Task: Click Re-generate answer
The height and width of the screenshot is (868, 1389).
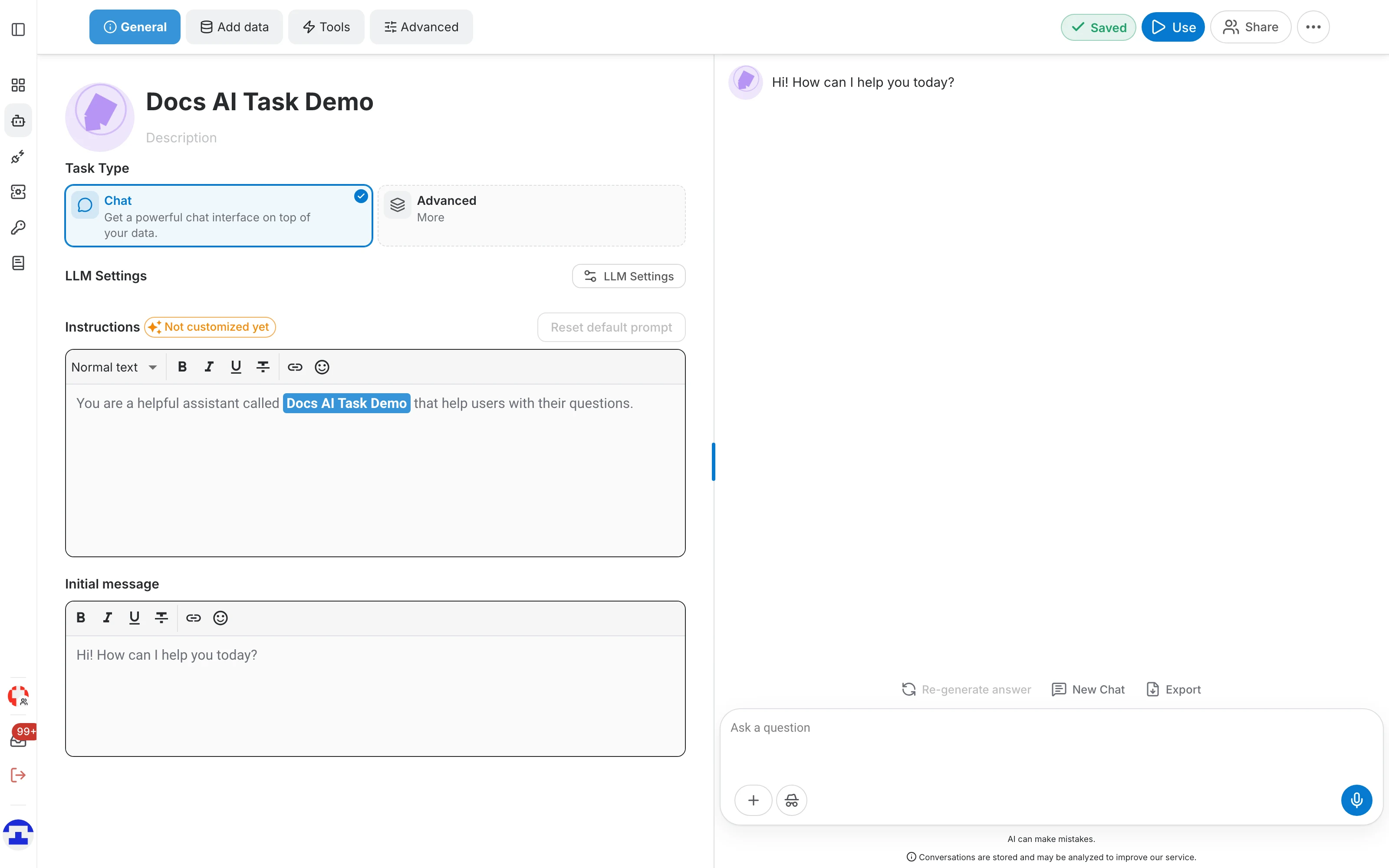Action: click(966, 690)
